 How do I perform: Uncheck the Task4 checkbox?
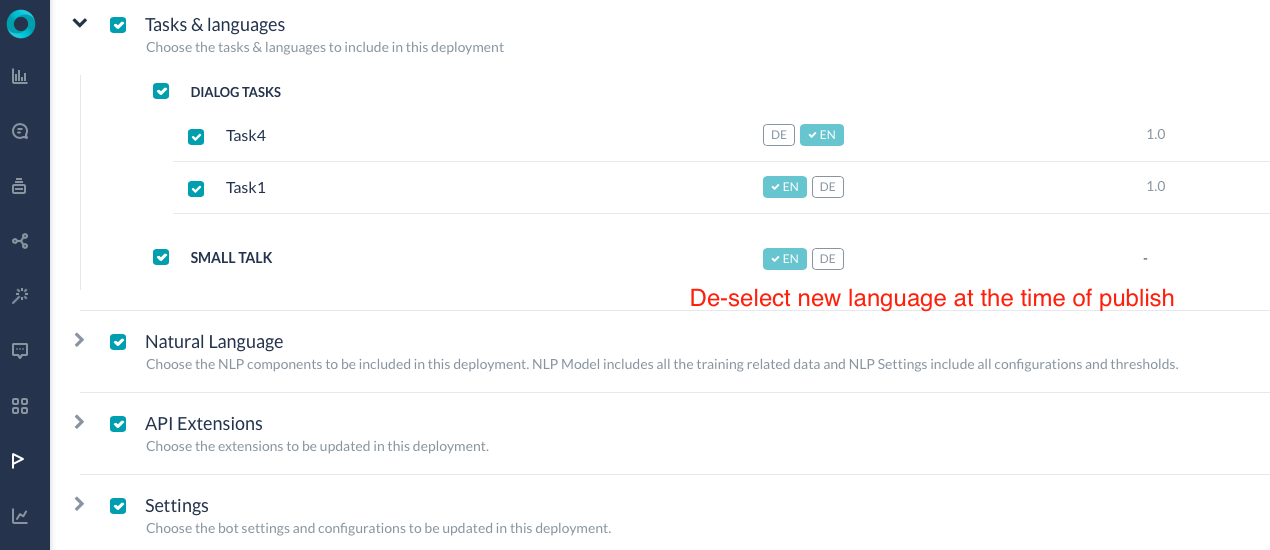coord(196,136)
